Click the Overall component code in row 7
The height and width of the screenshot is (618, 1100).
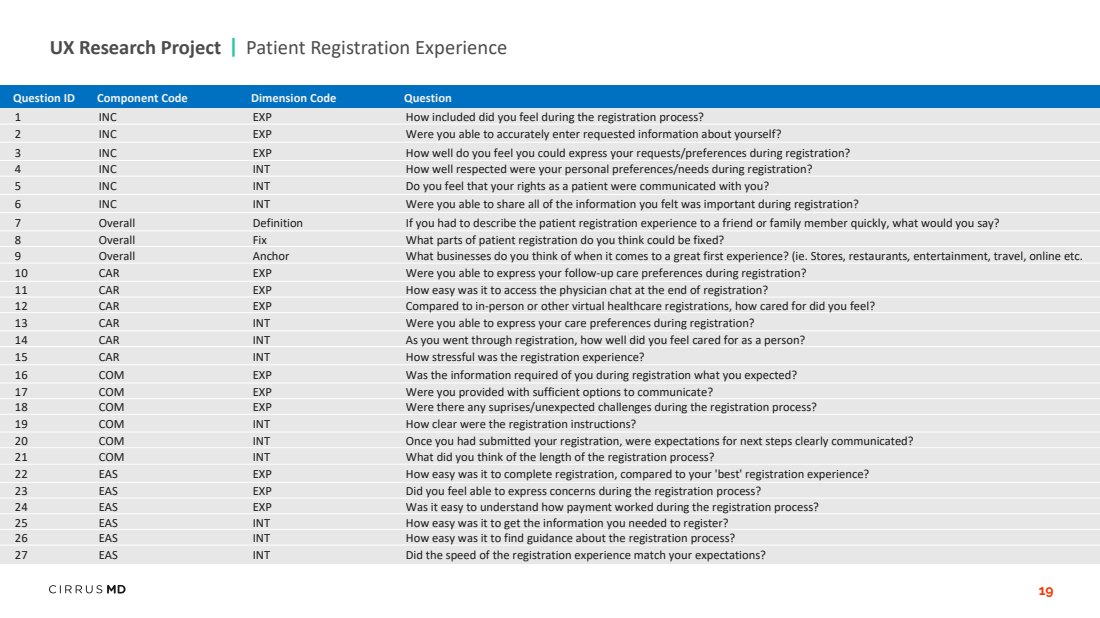tap(116, 223)
